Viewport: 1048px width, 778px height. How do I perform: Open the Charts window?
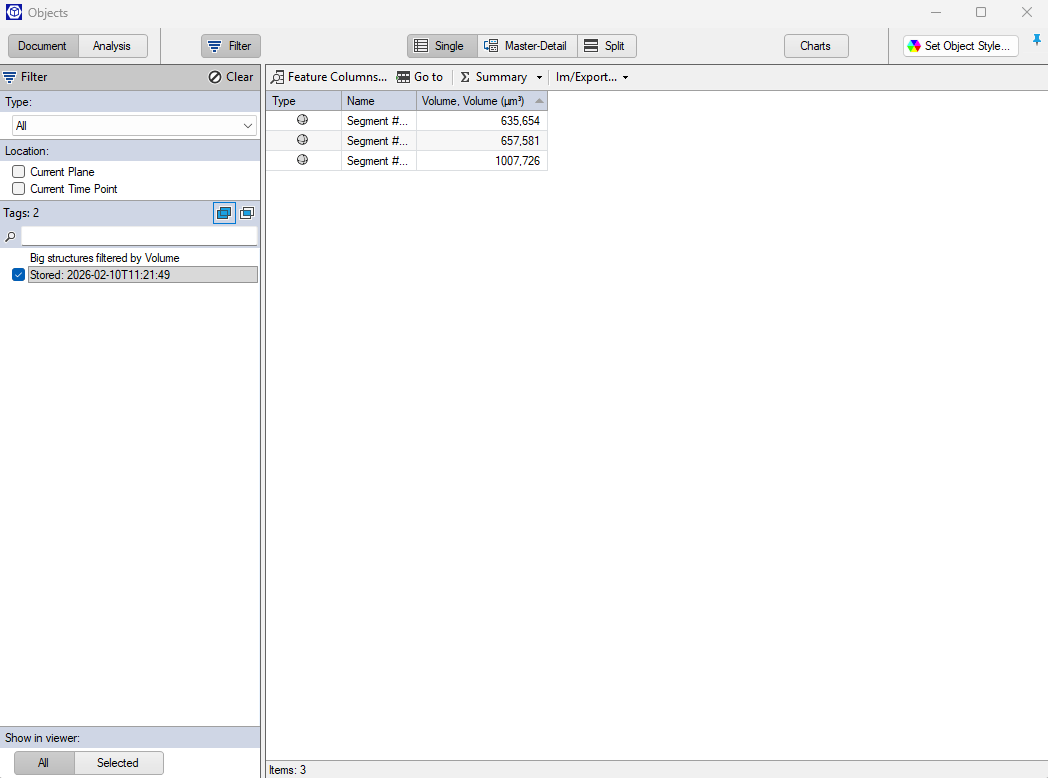point(815,45)
